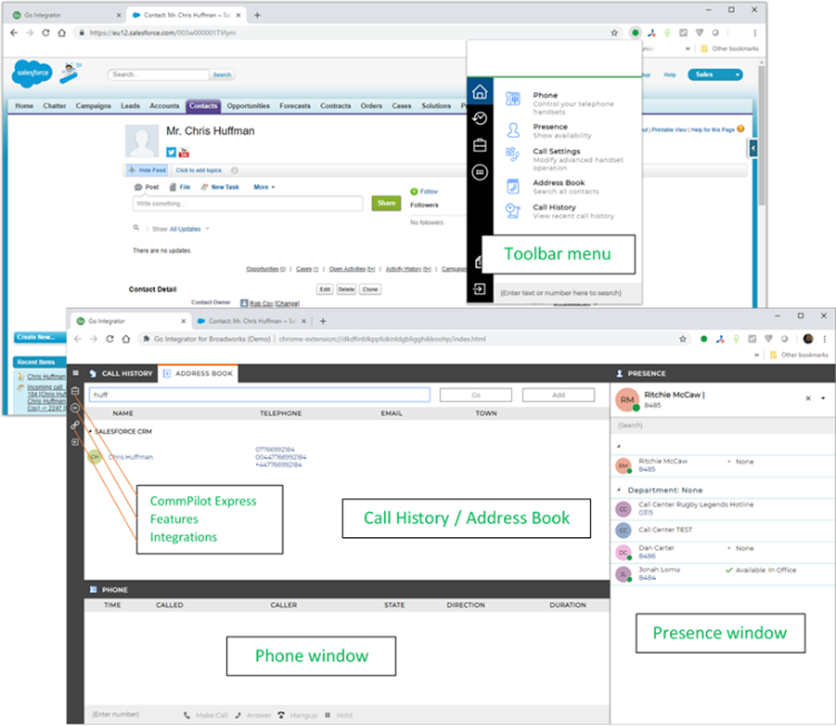Image resolution: width=836 pixels, height=726 pixels.
Task: Expand the More dropdown in the feed
Action: click(264, 187)
